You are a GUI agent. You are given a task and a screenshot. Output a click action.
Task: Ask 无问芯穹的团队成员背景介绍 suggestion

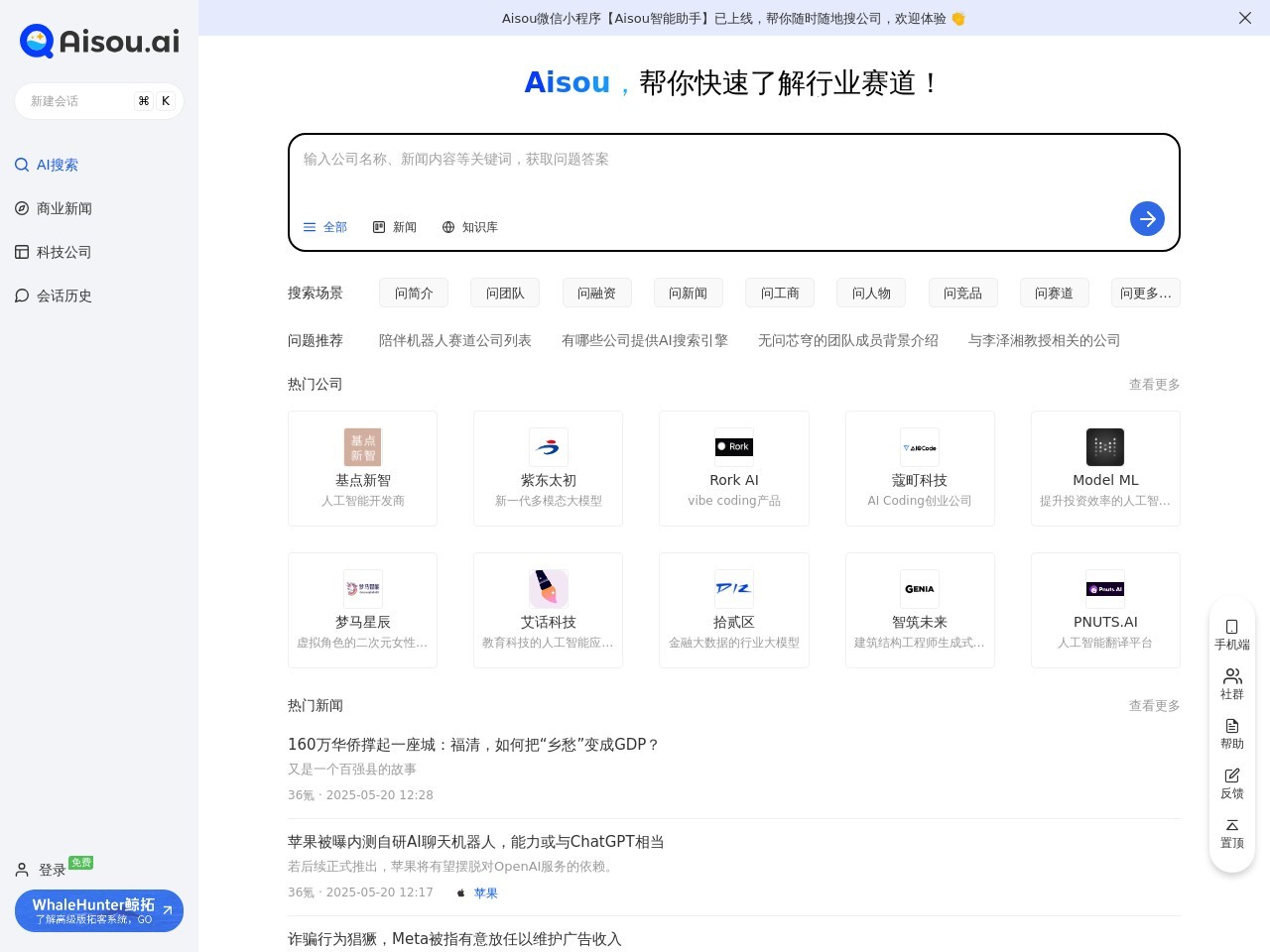point(848,340)
